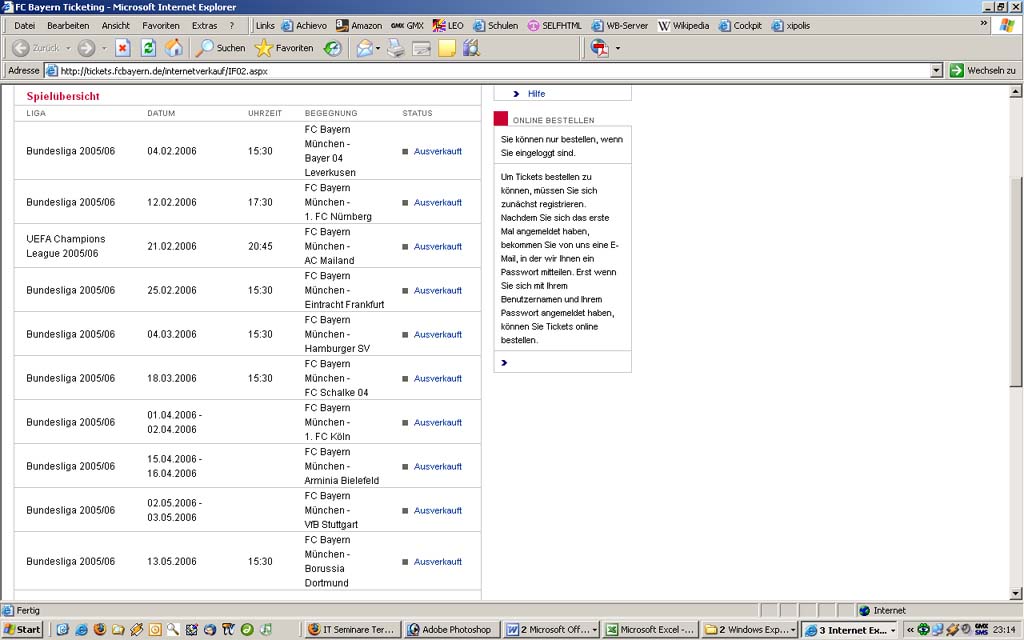Click the arrow link below the registration text
This screenshot has width=1024, height=640.
[504, 362]
